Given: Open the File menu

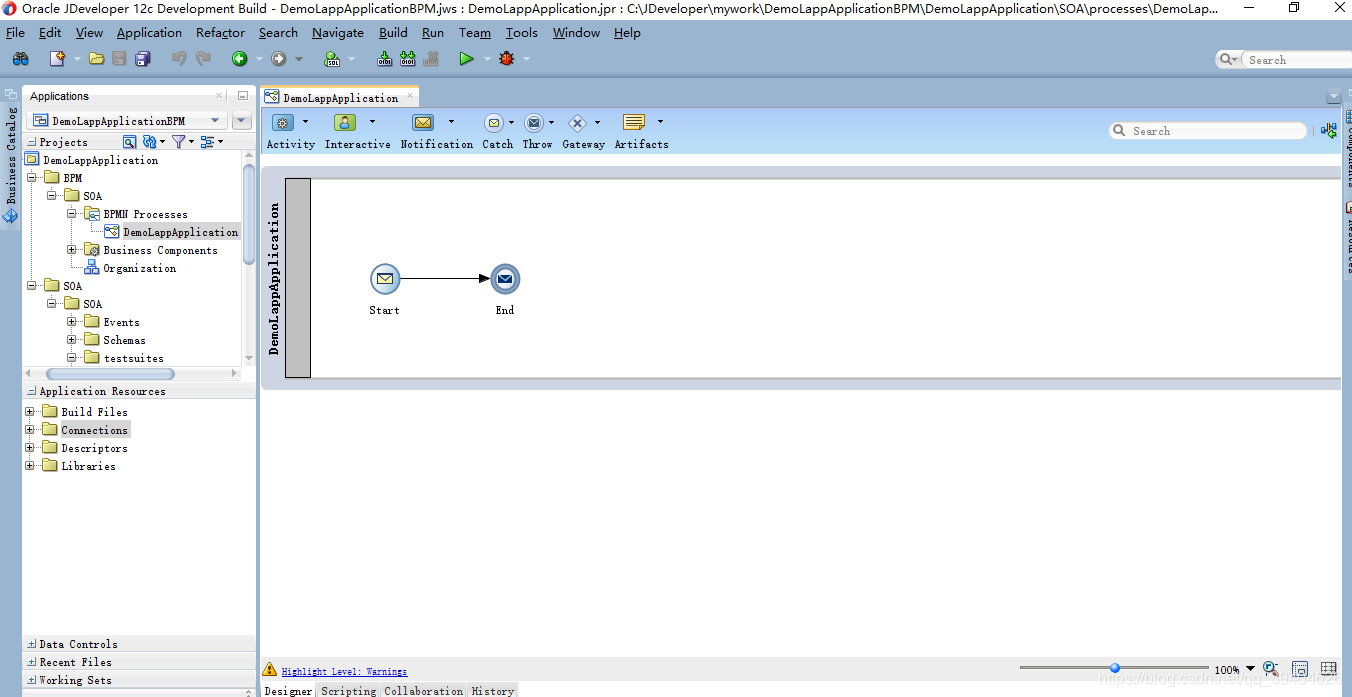Looking at the screenshot, I should pyautogui.click(x=15, y=33).
